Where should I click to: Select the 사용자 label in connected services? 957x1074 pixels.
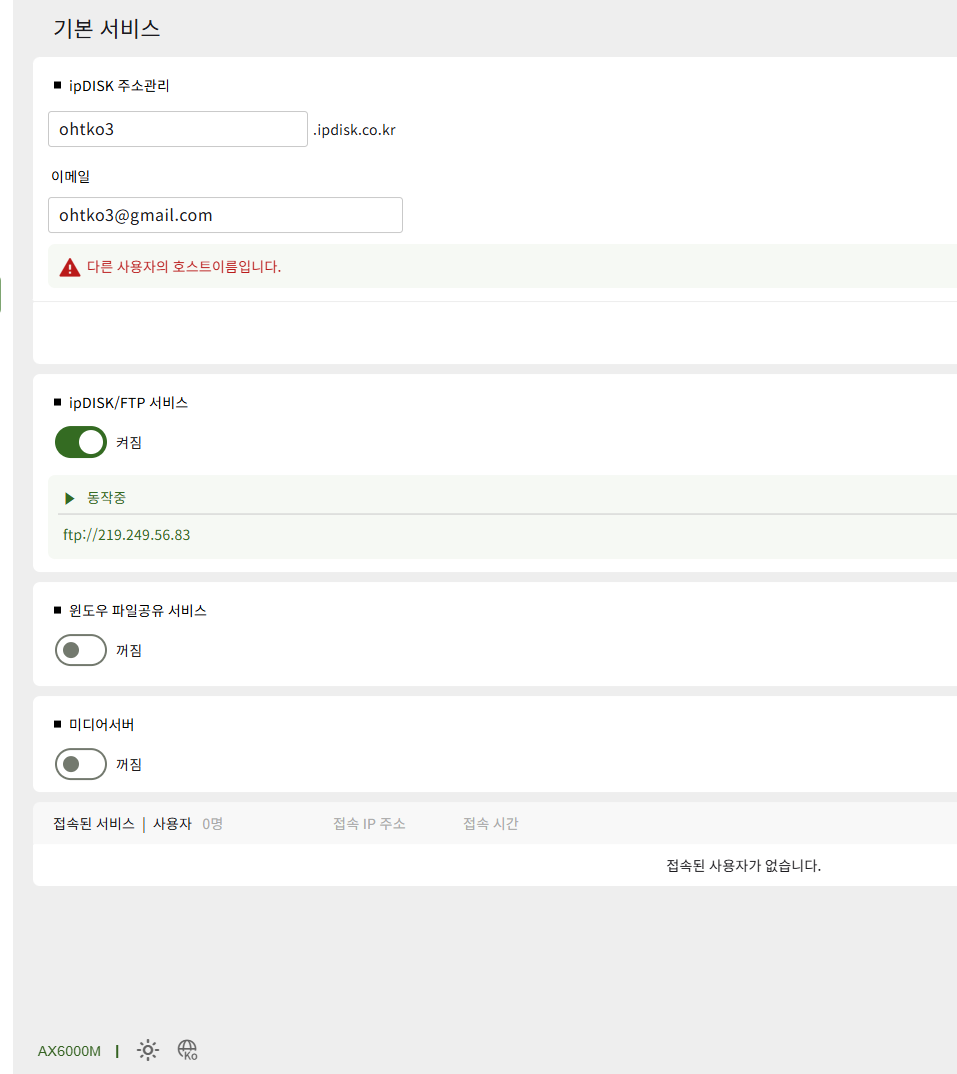(172, 823)
